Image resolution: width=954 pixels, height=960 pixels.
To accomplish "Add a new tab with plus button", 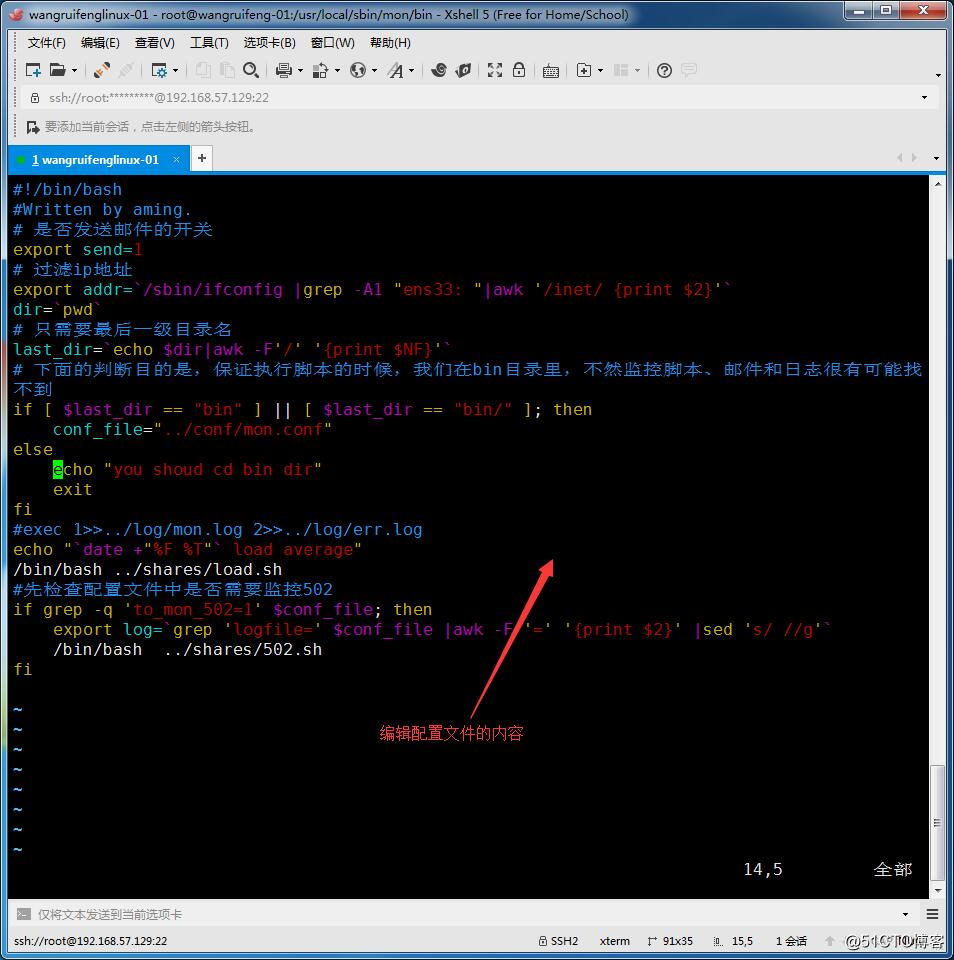I will tap(201, 159).
